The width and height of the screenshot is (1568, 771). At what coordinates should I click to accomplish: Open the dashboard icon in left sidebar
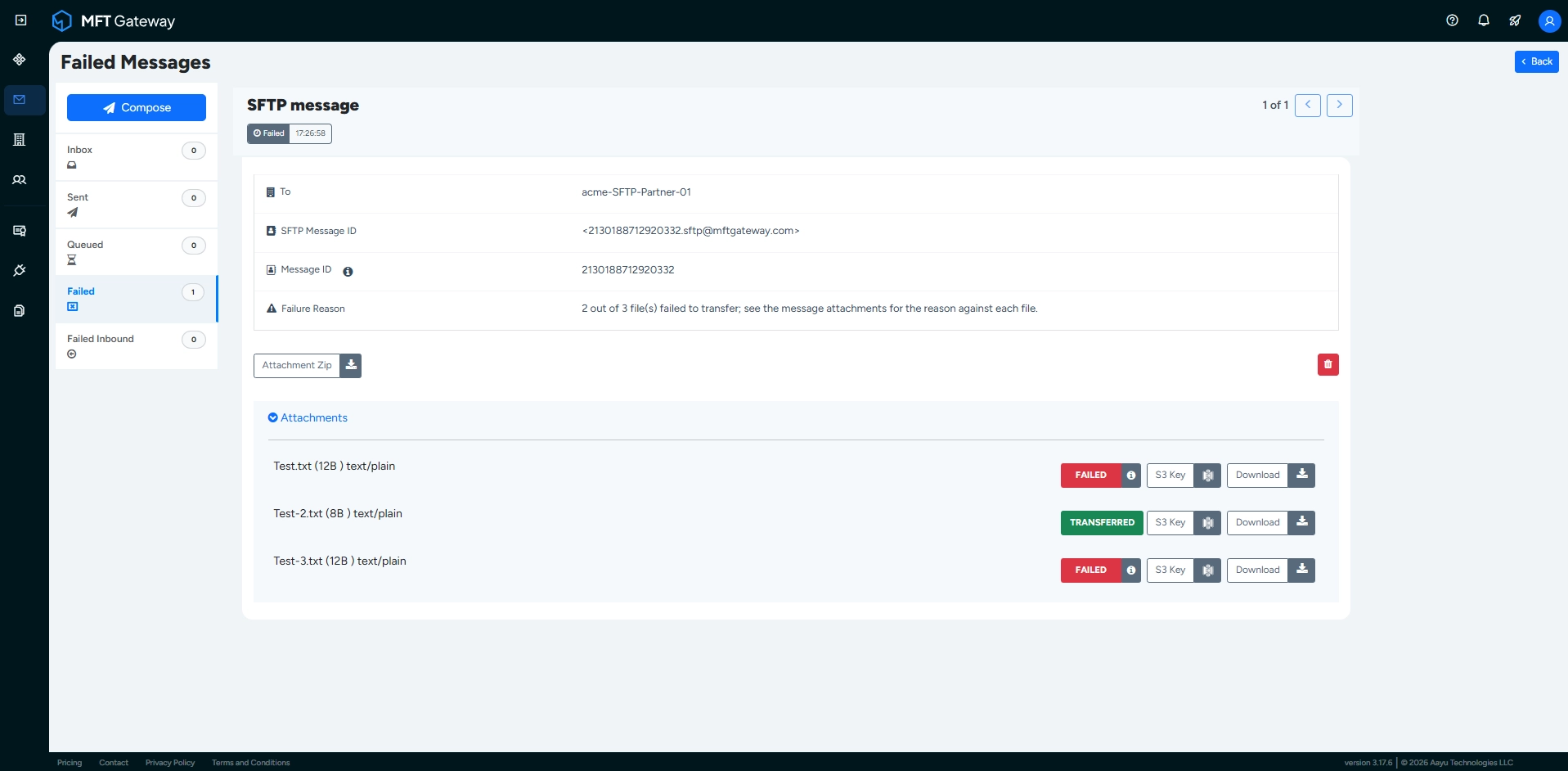click(x=20, y=60)
